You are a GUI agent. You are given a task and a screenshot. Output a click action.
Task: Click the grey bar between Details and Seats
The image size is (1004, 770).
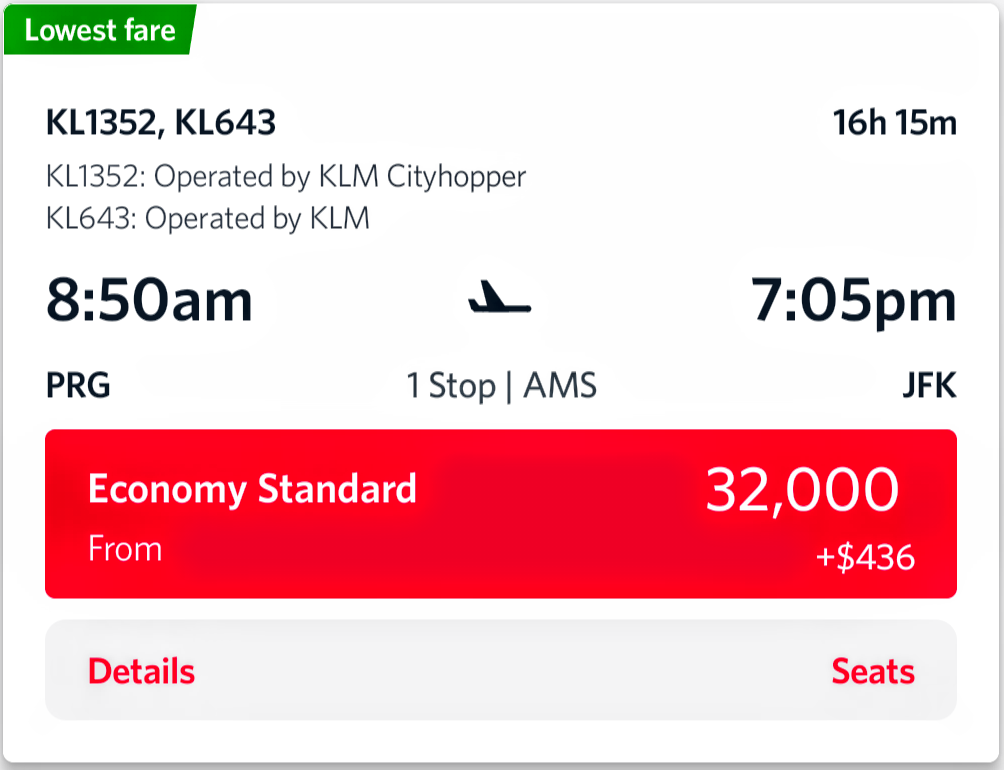tap(500, 671)
